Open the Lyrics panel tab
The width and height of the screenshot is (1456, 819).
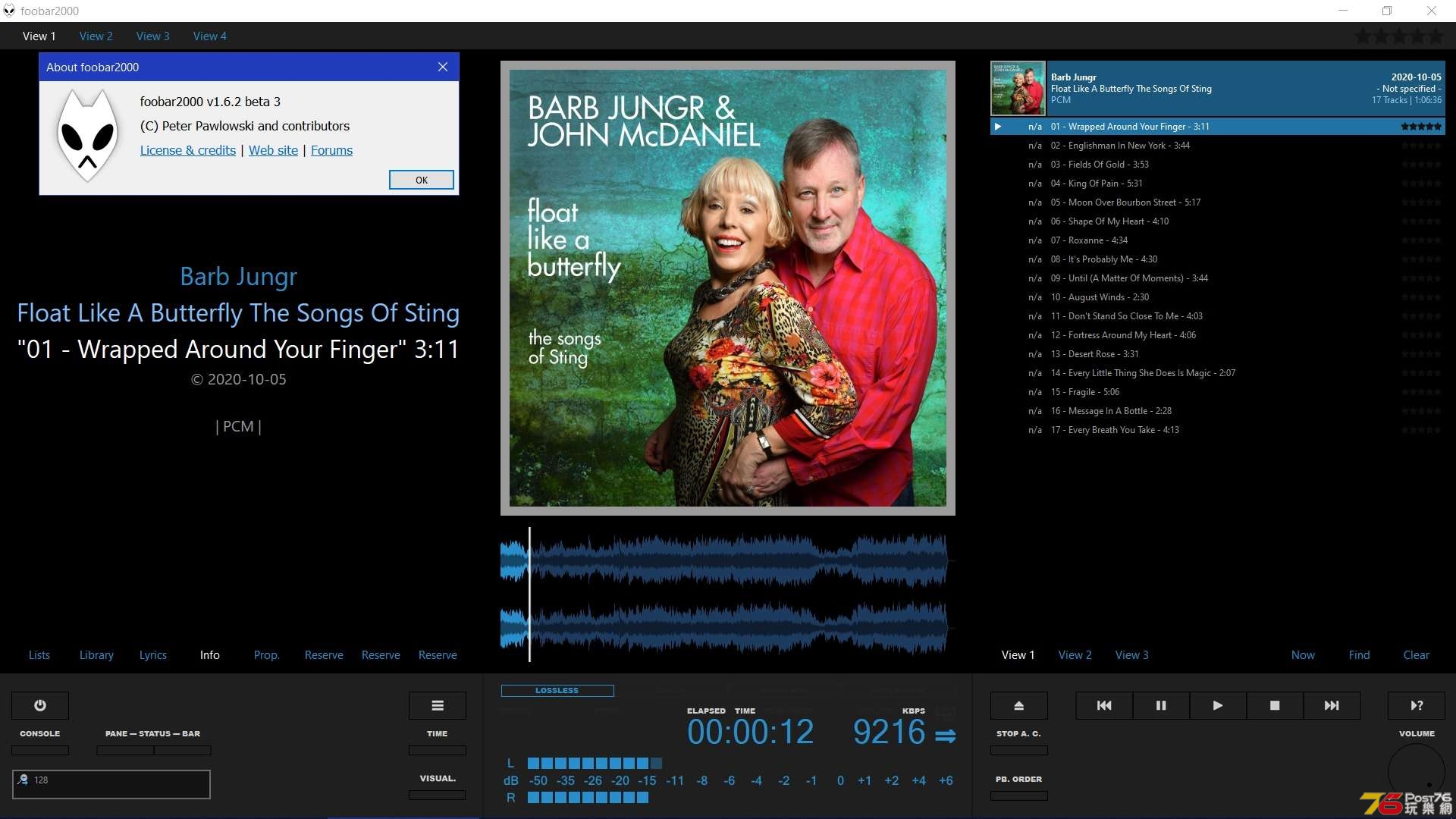[153, 654]
